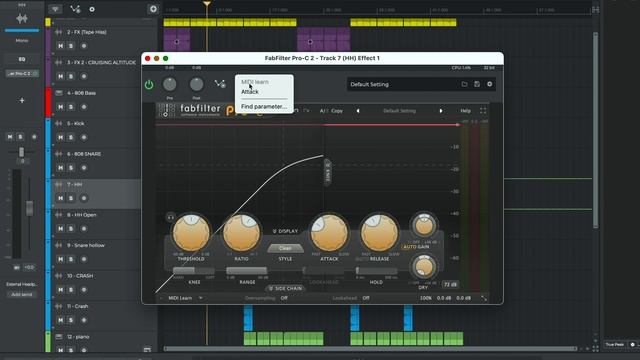Click the THRESHOLD knob
The image size is (640, 360).
pyautogui.click(x=191, y=233)
